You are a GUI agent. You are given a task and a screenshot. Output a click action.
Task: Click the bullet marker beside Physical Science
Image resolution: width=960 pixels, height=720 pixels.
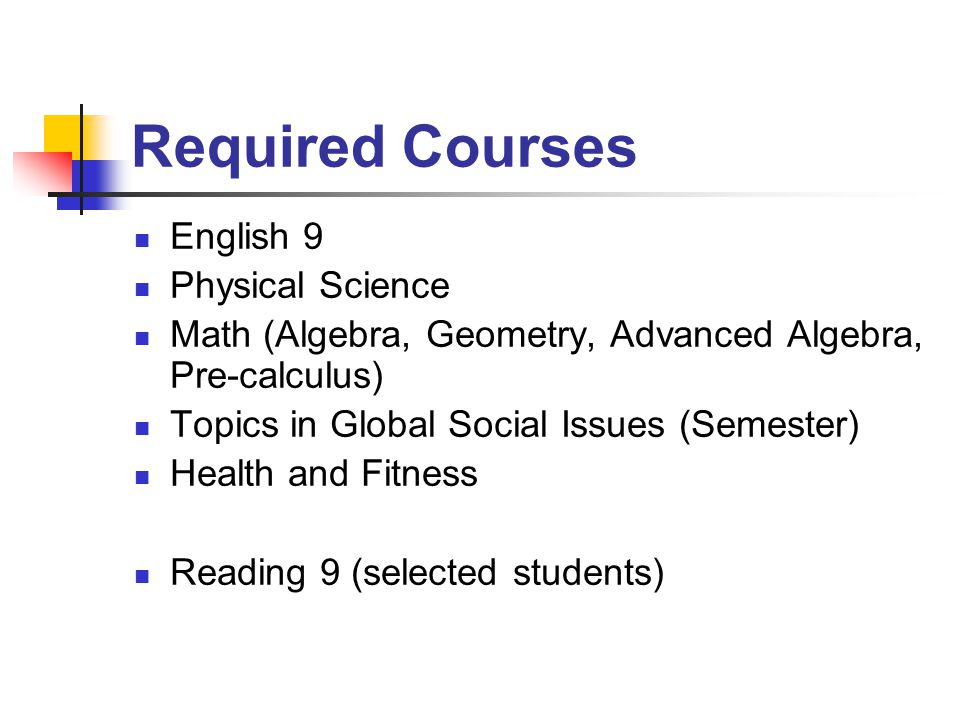tap(142, 289)
